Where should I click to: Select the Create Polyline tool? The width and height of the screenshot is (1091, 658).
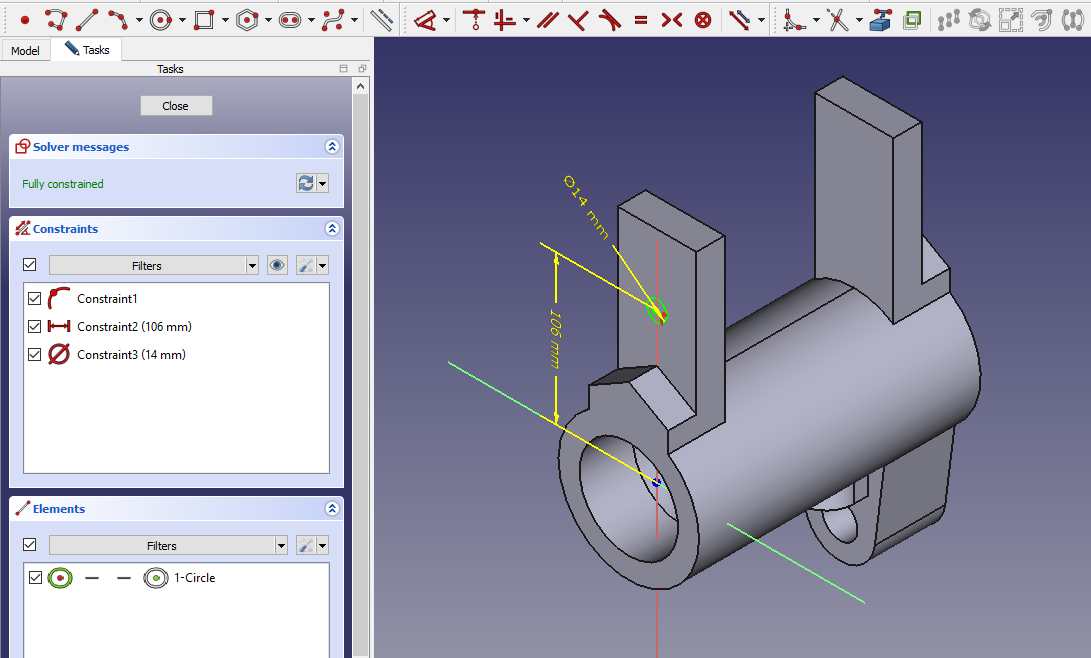56,19
